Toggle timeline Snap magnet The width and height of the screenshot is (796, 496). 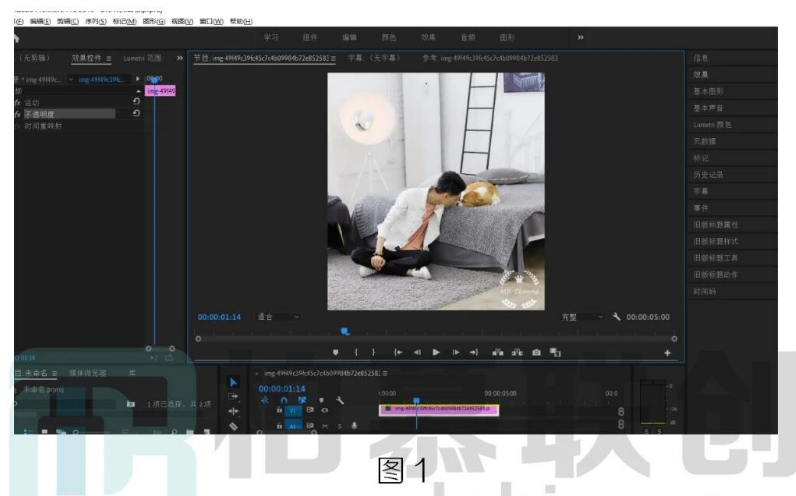tap(284, 401)
